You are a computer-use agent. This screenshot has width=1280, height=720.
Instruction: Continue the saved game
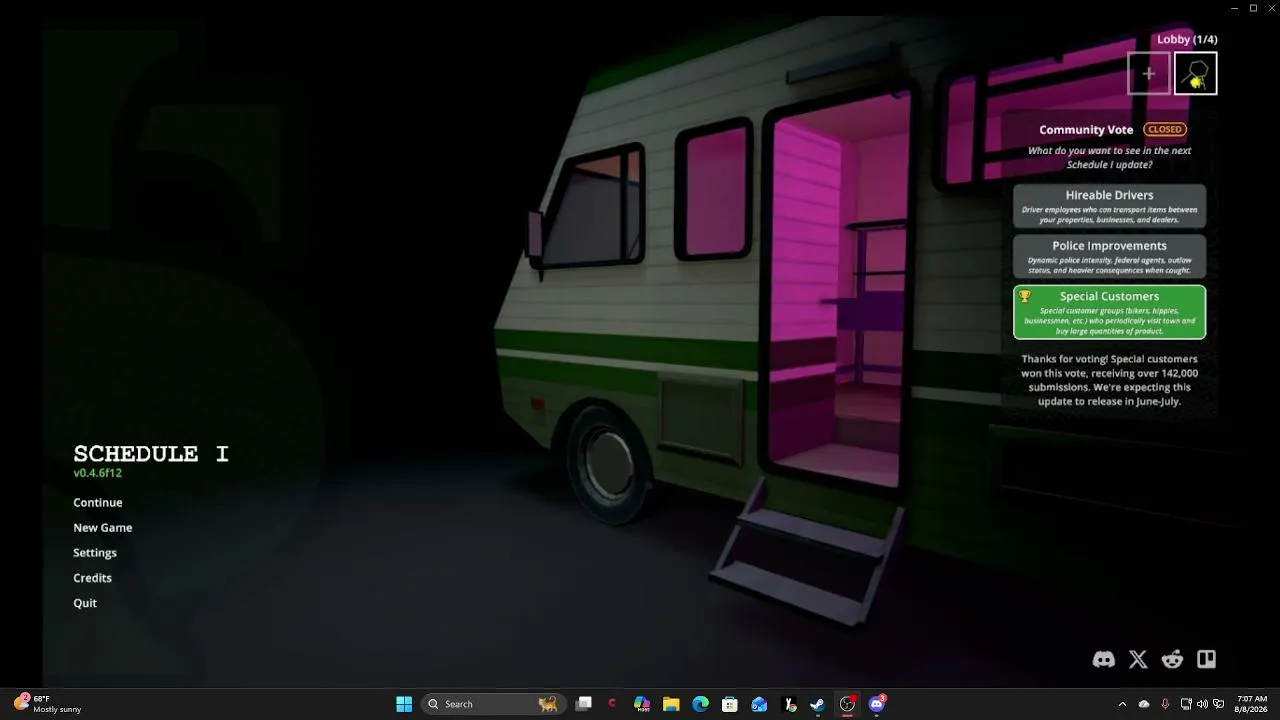point(98,503)
